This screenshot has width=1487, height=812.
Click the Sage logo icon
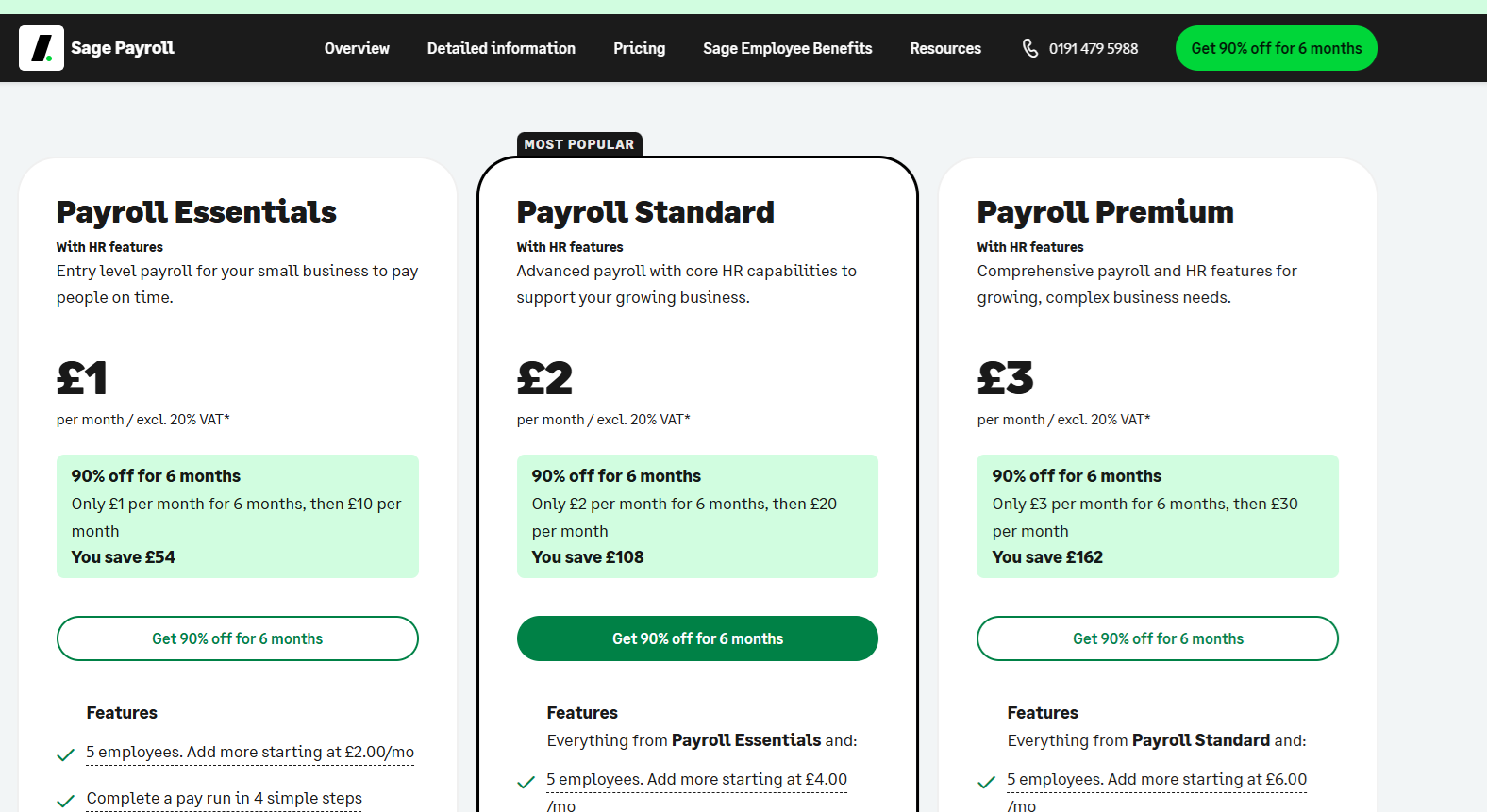42,47
